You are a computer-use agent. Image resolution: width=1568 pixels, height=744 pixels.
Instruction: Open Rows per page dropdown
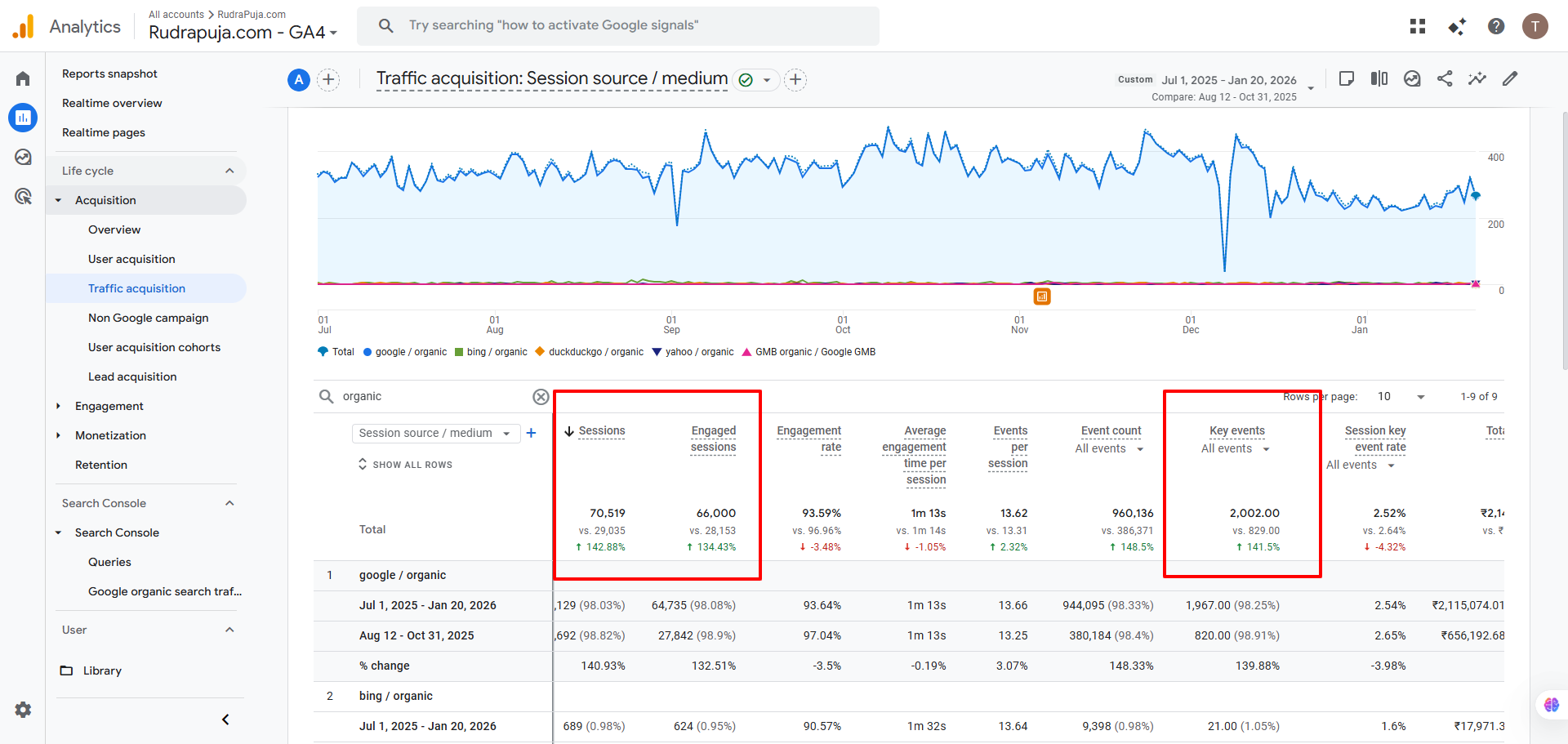(1401, 397)
